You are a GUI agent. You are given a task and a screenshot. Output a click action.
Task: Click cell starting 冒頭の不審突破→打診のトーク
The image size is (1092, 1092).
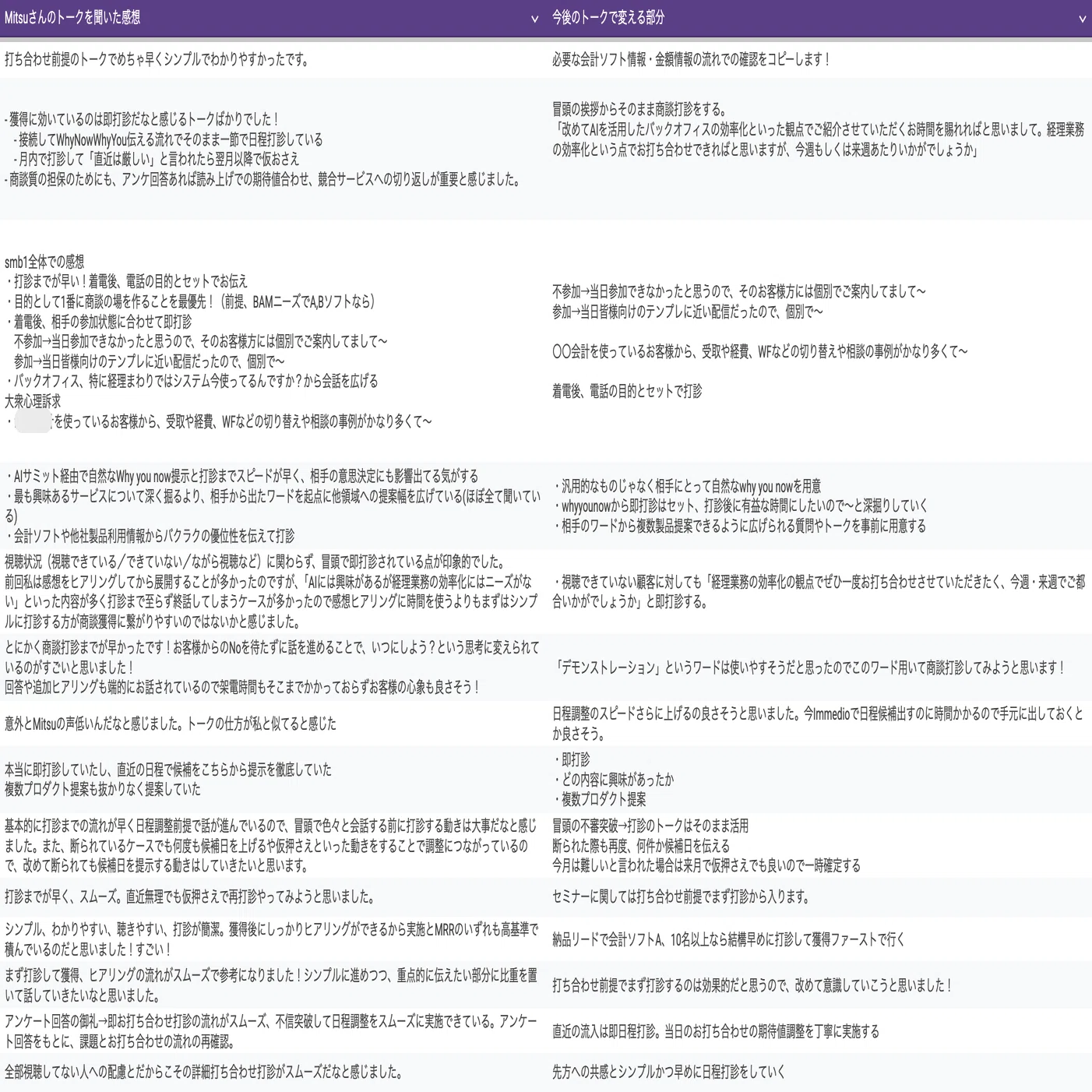pyautogui.click(x=819, y=845)
